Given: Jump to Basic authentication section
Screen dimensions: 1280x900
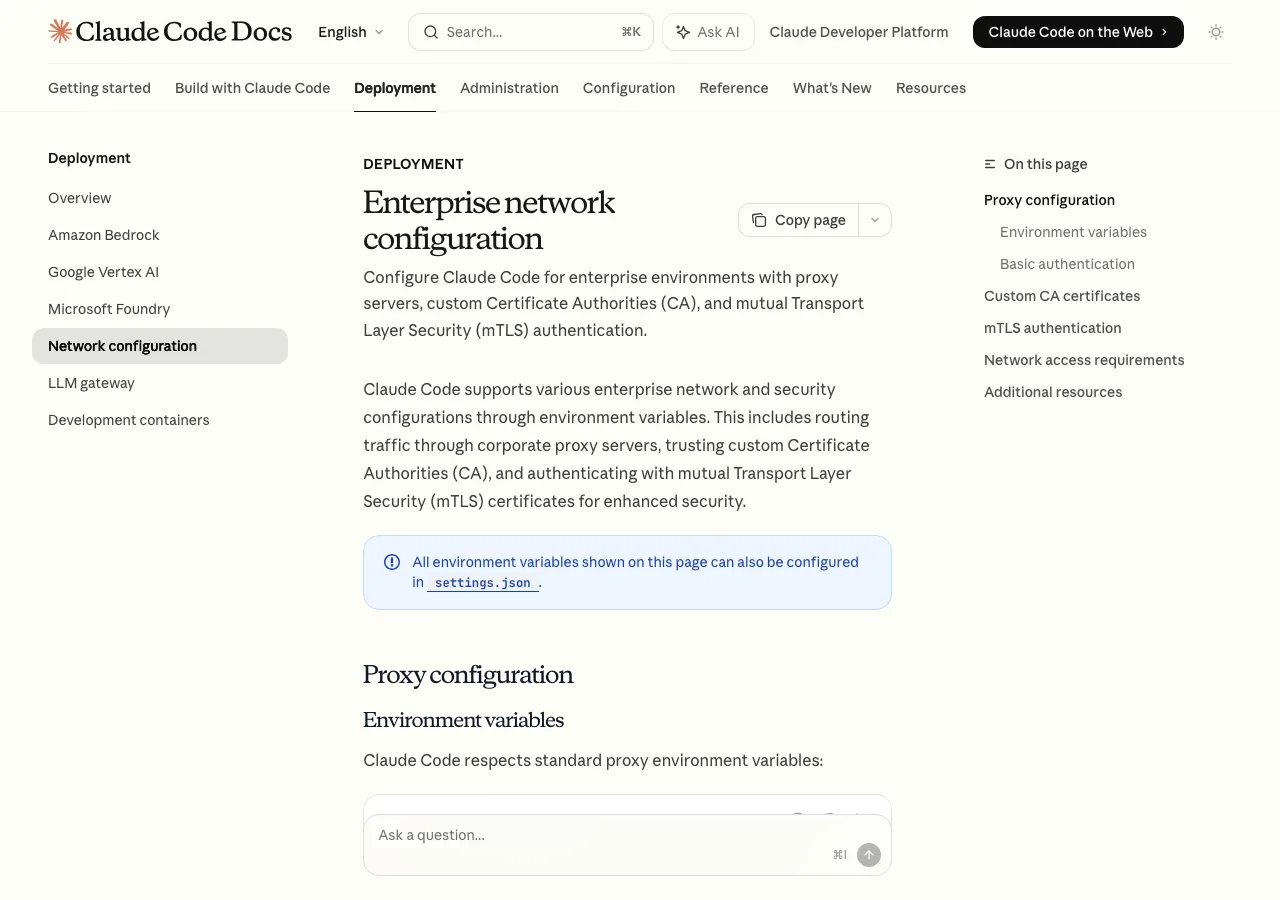Looking at the screenshot, I should point(1067,264).
